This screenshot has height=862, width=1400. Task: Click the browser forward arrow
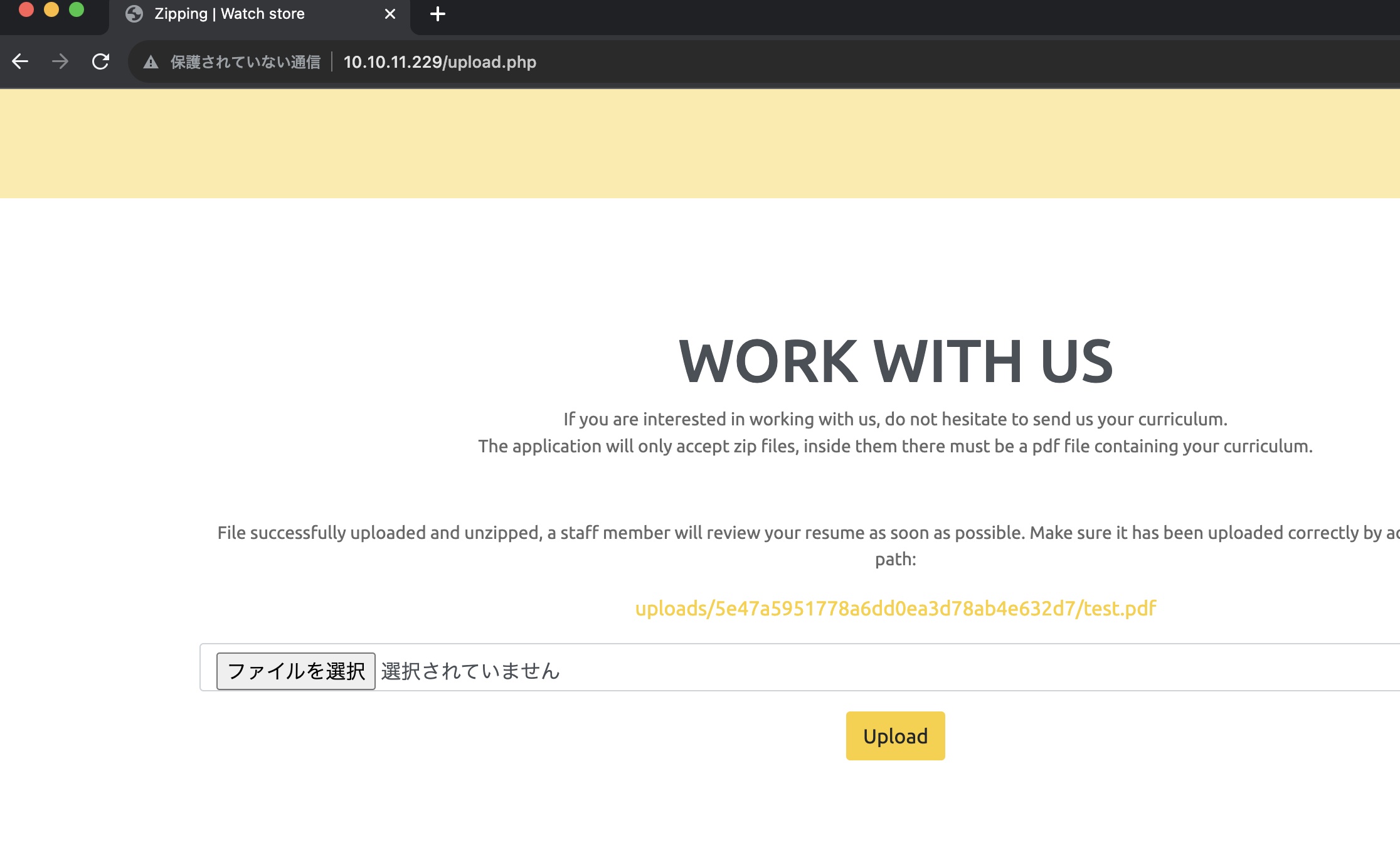(x=60, y=61)
